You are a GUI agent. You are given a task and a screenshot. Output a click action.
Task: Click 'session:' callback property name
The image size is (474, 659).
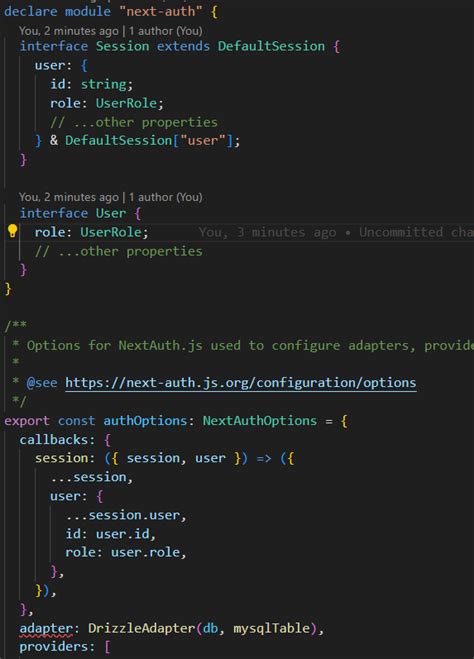[65, 458]
